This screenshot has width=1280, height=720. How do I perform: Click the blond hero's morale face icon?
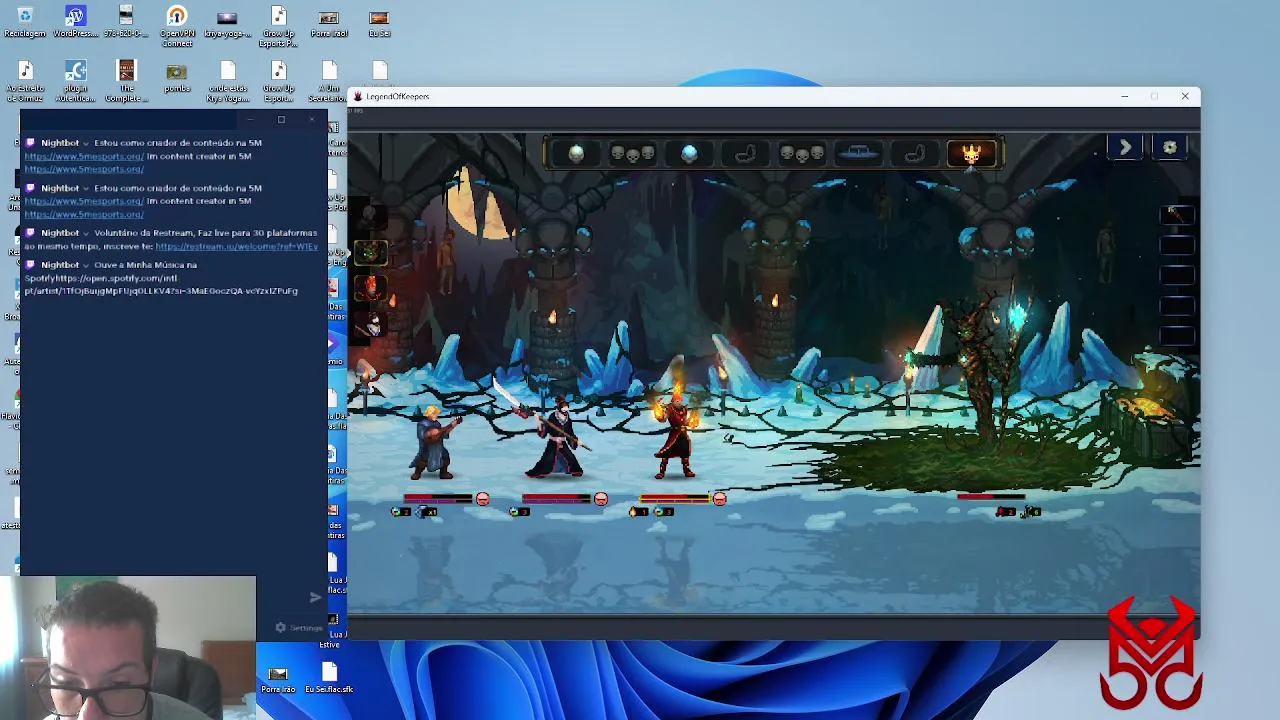click(x=483, y=498)
